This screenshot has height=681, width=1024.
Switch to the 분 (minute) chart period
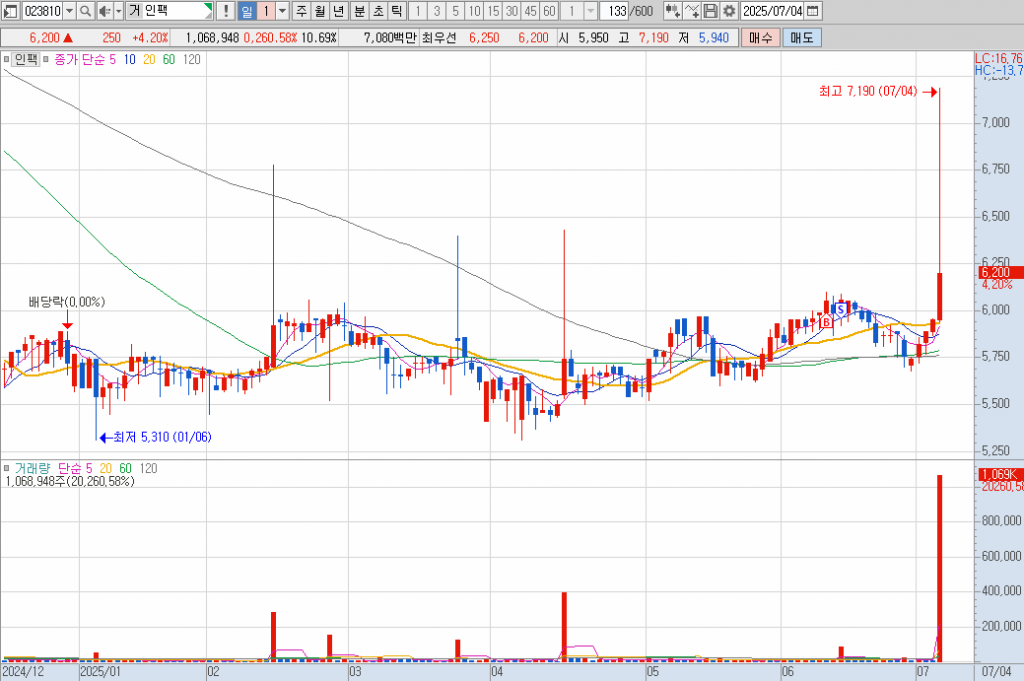pyautogui.click(x=359, y=11)
